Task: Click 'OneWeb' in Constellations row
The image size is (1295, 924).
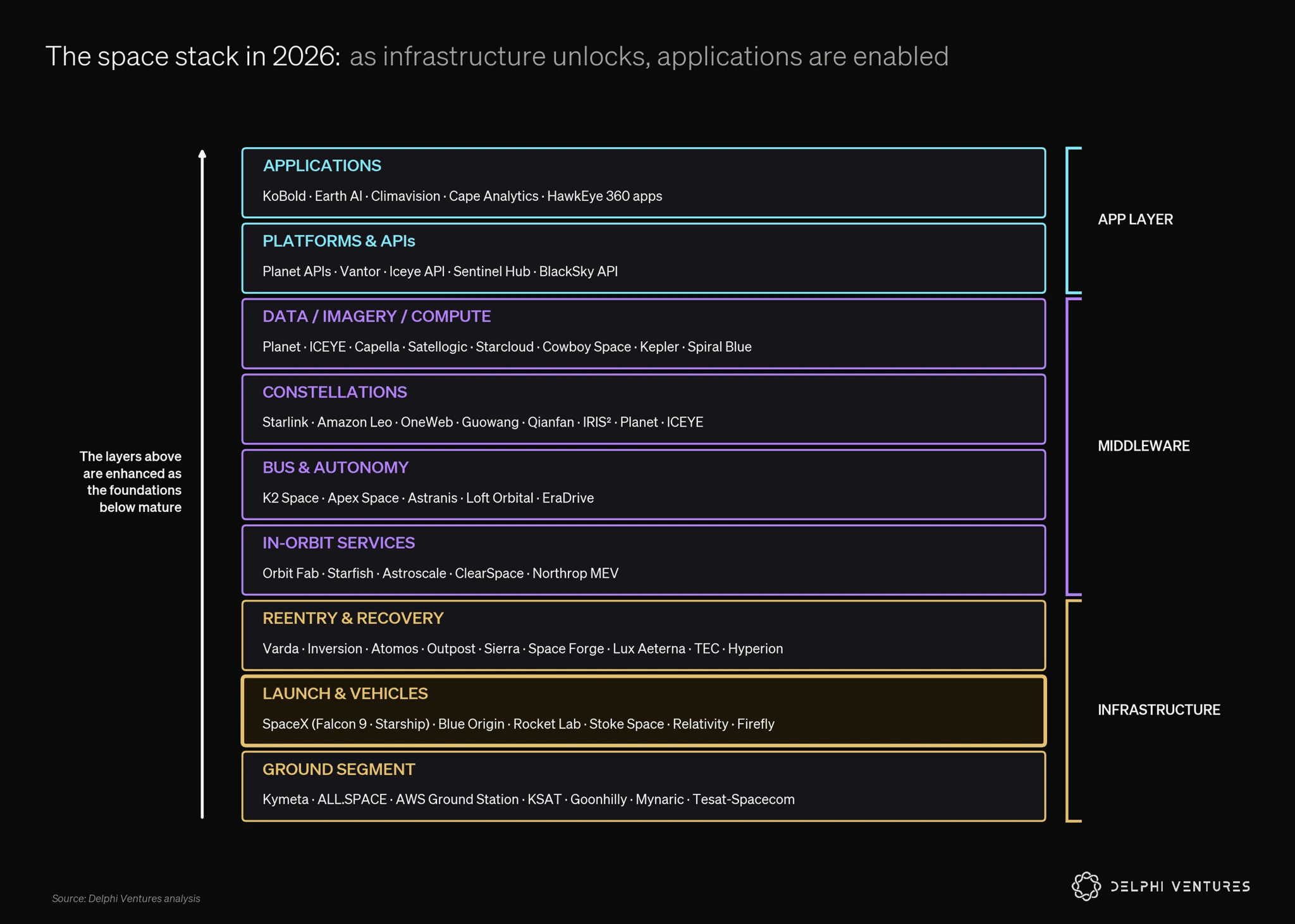Action: point(427,422)
